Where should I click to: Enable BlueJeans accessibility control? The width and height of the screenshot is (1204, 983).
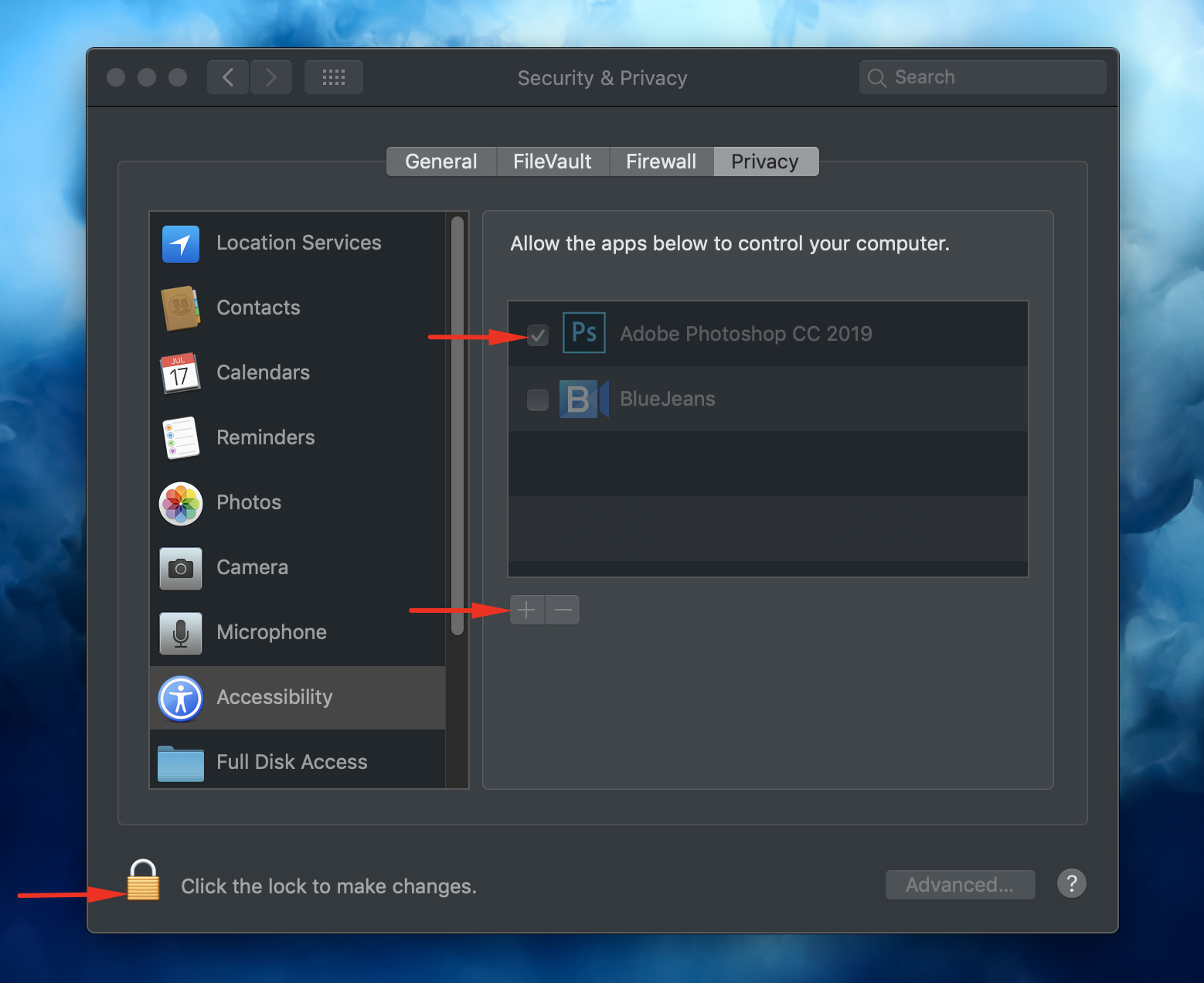coord(537,400)
